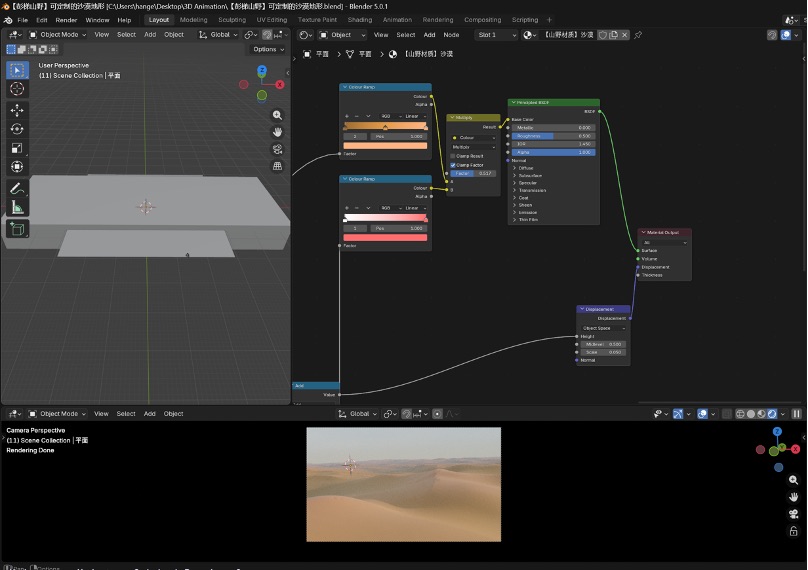Click camera view icon in bottom viewport
The image size is (808, 570).
pyautogui.click(x=794, y=514)
